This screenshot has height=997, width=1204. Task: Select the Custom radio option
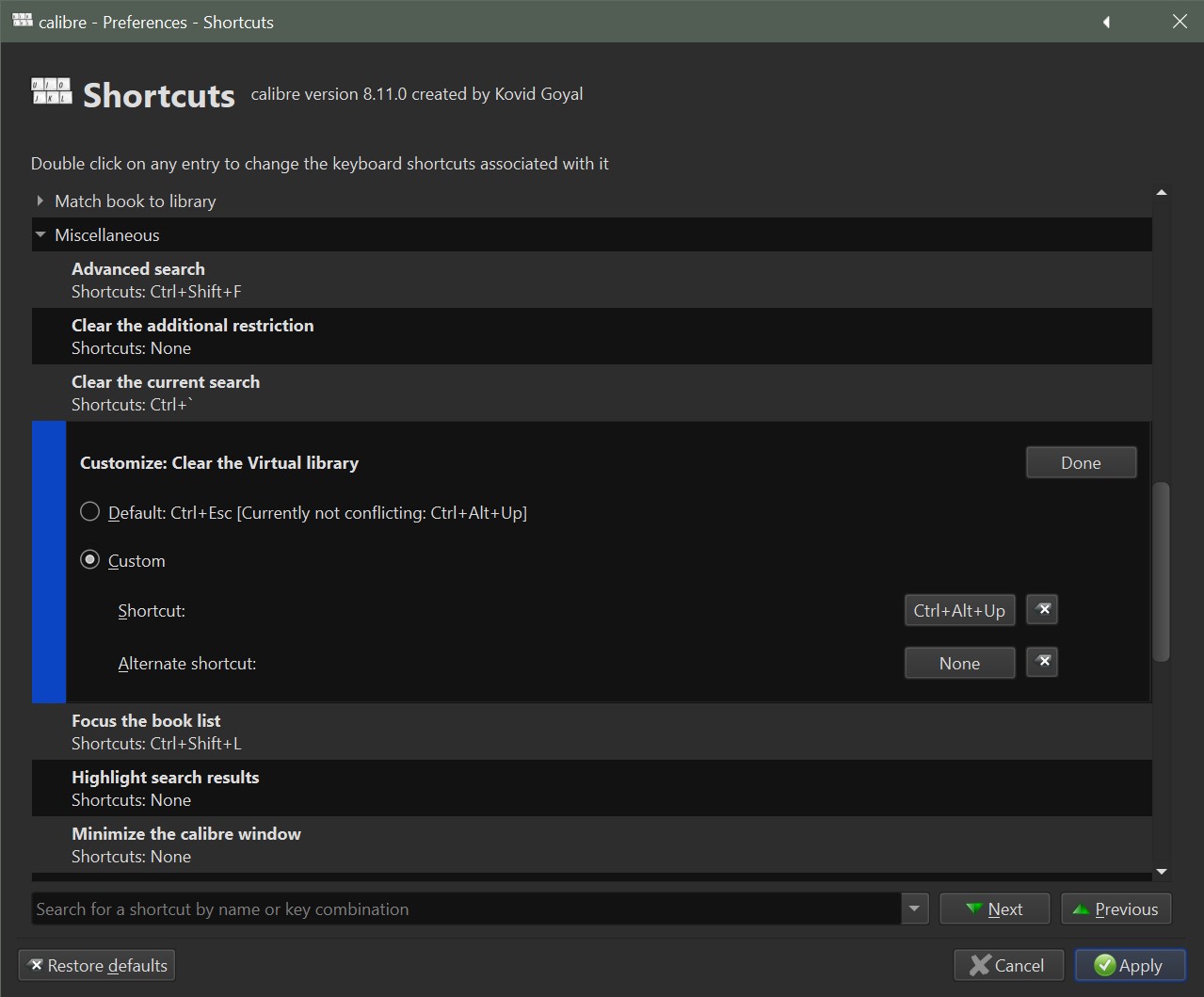click(x=90, y=560)
